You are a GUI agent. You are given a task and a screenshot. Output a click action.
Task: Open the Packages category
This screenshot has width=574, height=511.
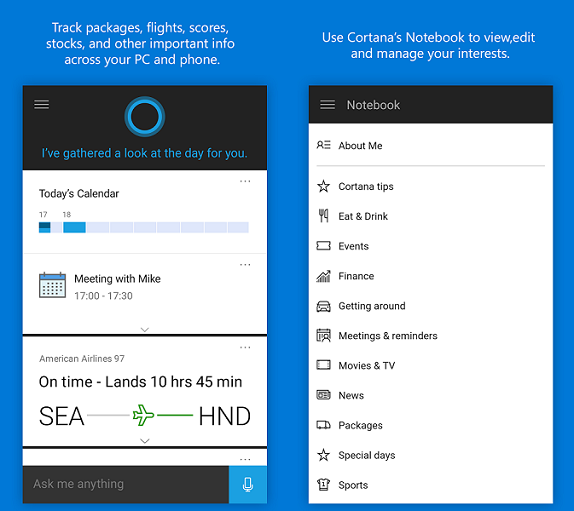[430, 425]
